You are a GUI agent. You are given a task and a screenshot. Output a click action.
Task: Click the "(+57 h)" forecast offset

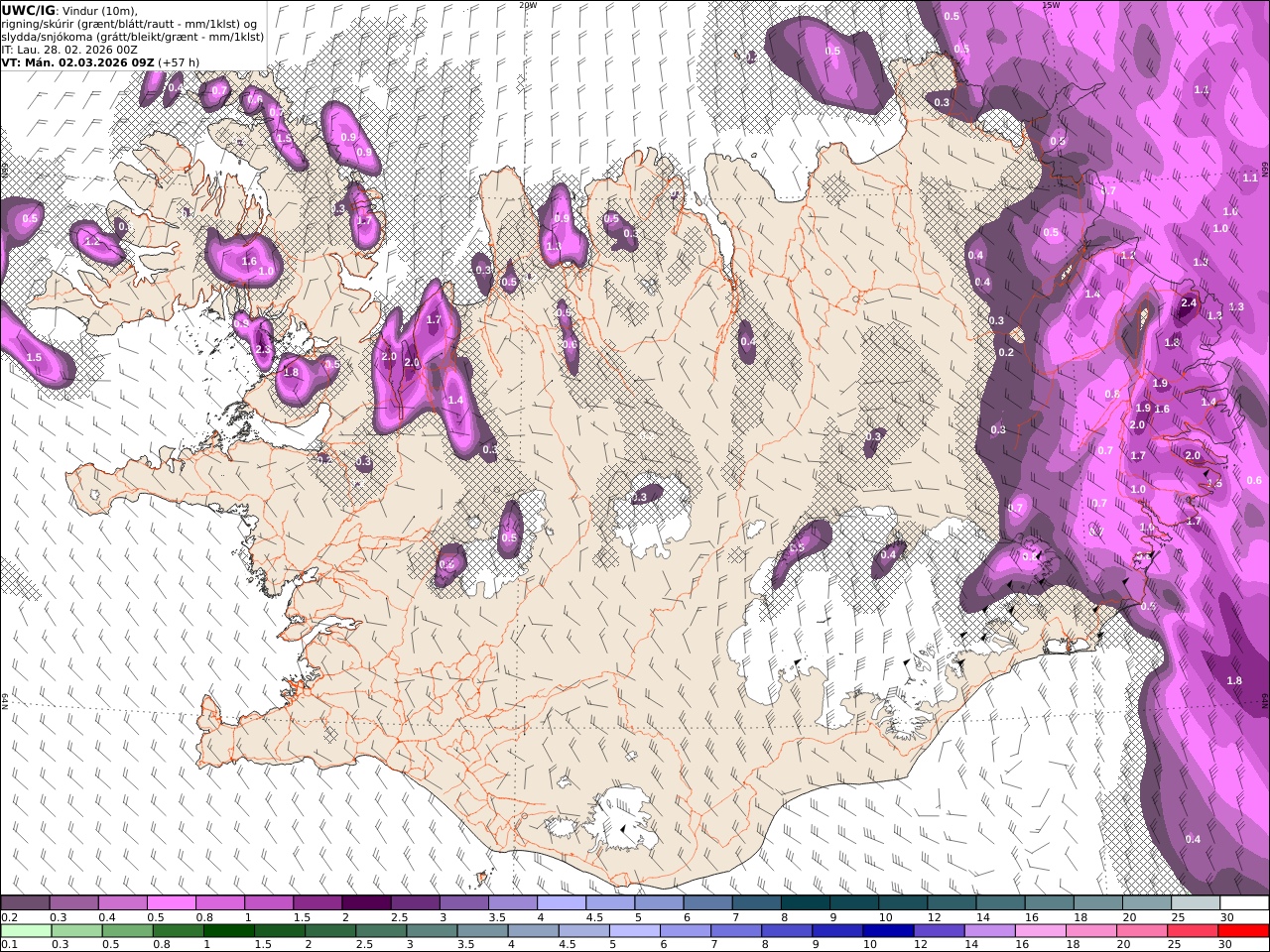tap(179, 62)
